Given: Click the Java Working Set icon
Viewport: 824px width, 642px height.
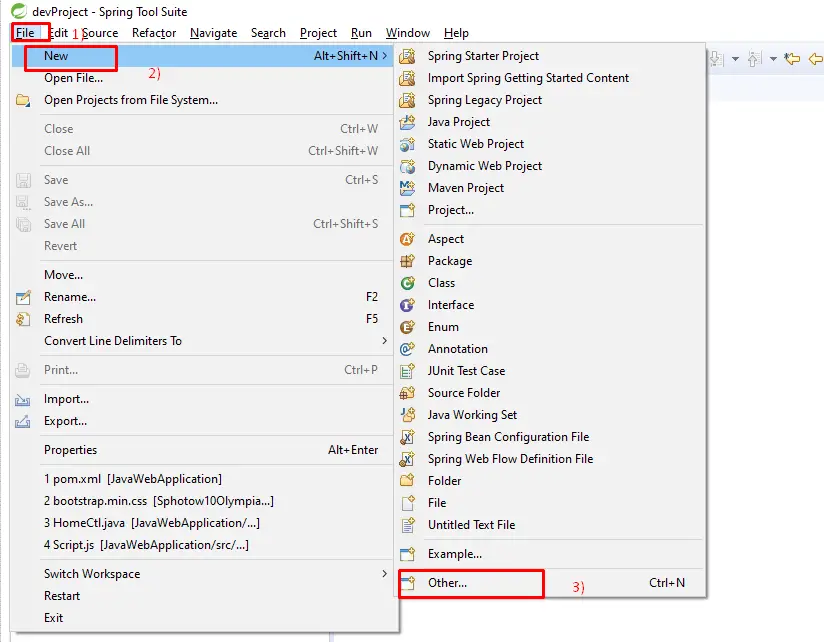Looking at the screenshot, I should [x=407, y=415].
